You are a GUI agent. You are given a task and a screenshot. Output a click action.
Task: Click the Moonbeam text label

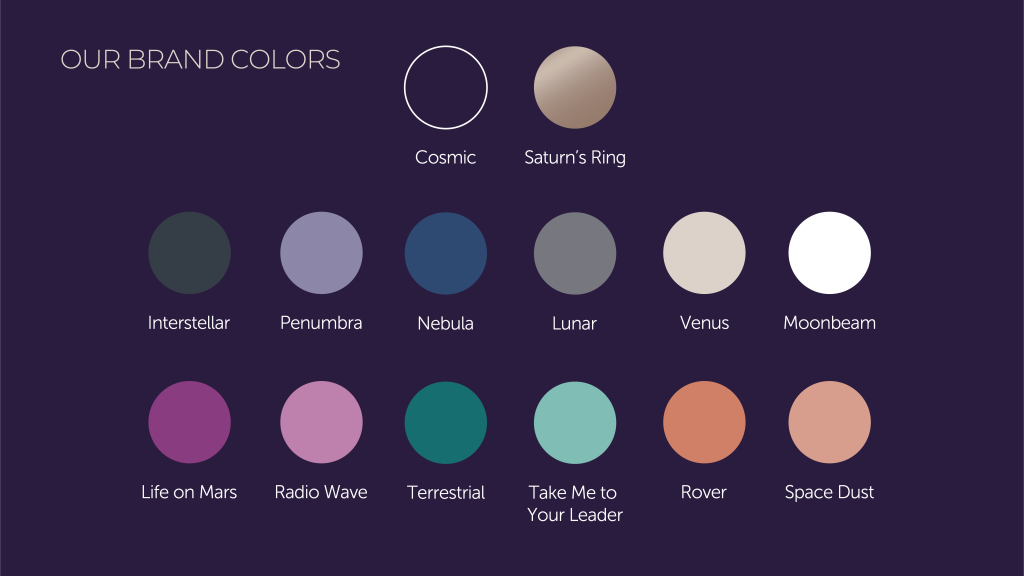click(x=829, y=323)
